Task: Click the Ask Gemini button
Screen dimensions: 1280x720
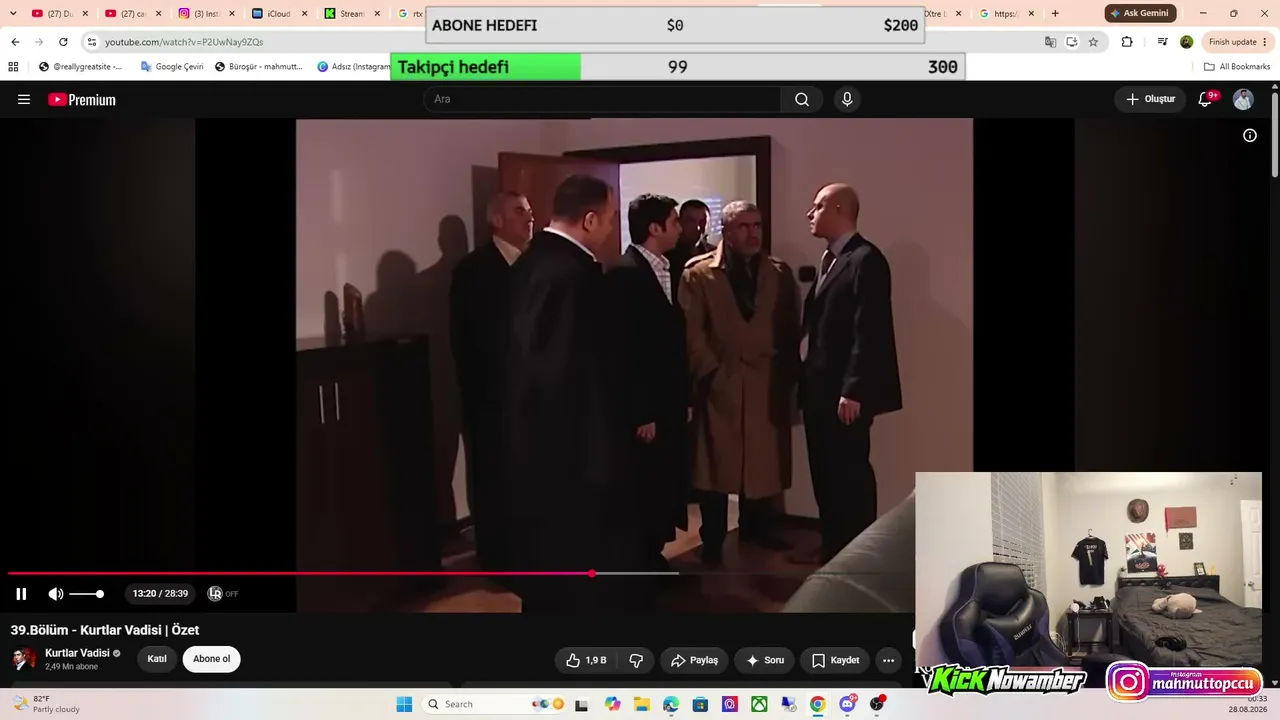Action: [1140, 13]
